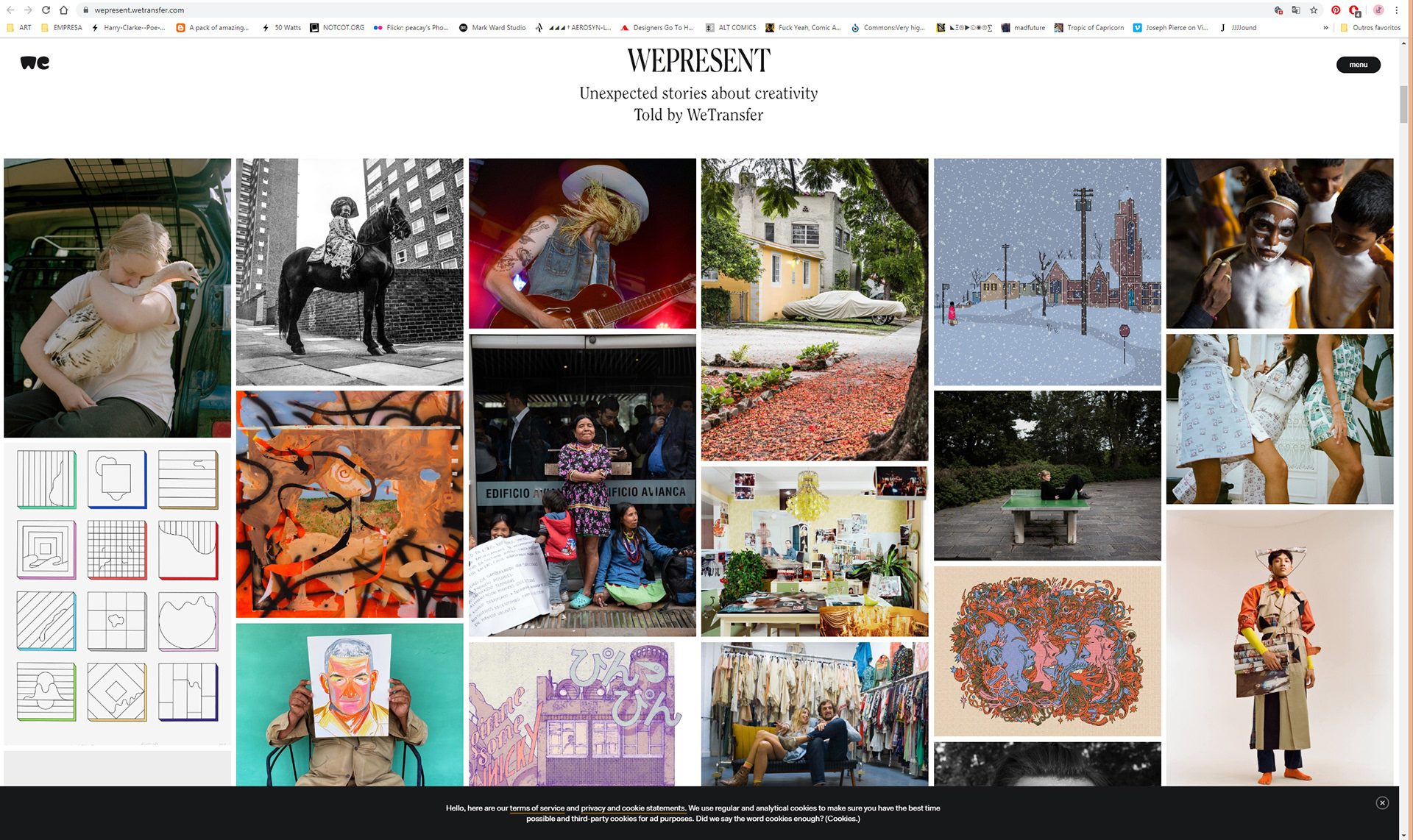Viewport: 1413px width, 840px height.
Task: Open the snowy town illustration tile
Action: (x=1047, y=272)
